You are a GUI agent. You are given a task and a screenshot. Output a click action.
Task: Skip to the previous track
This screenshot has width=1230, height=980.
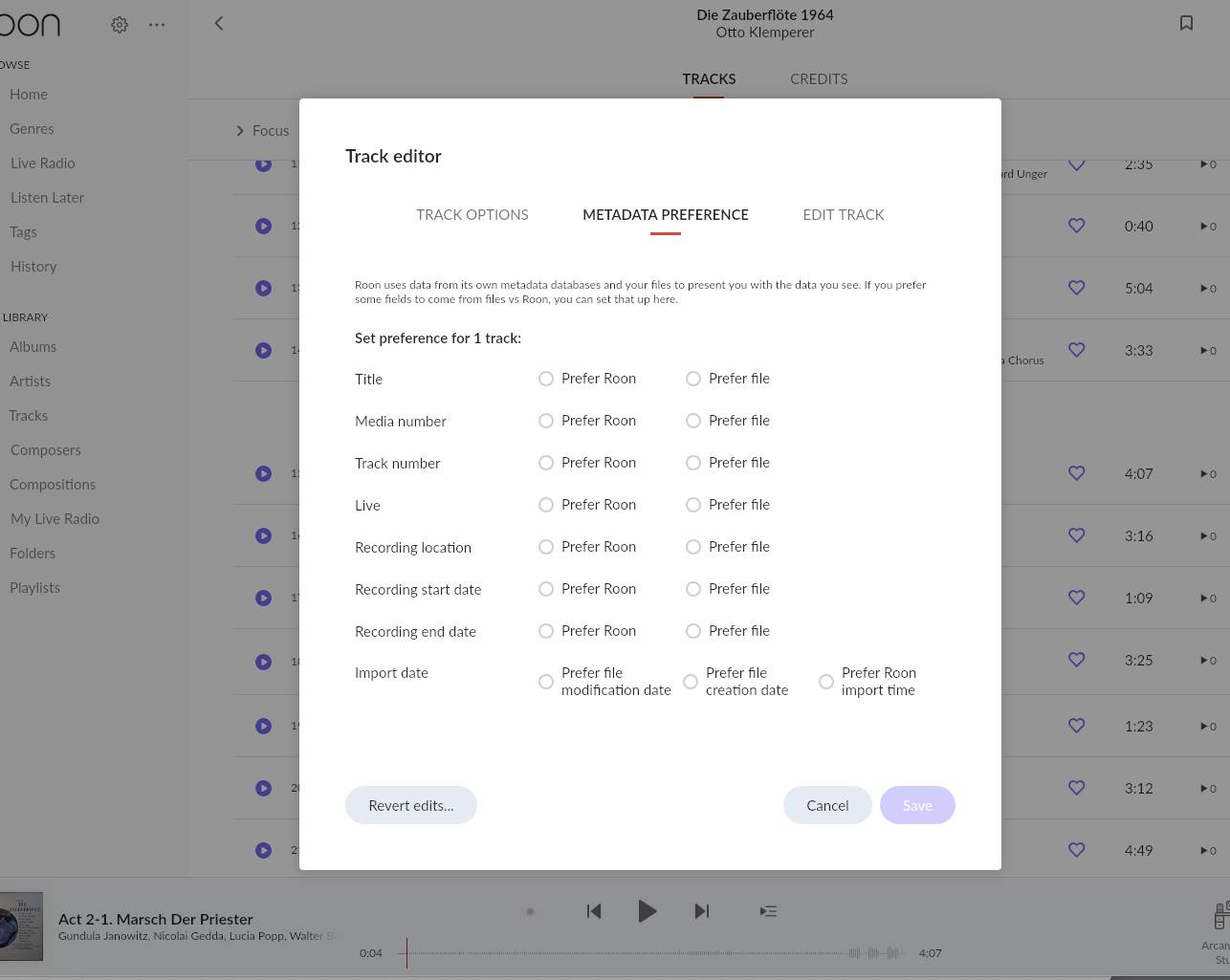pyautogui.click(x=594, y=911)
